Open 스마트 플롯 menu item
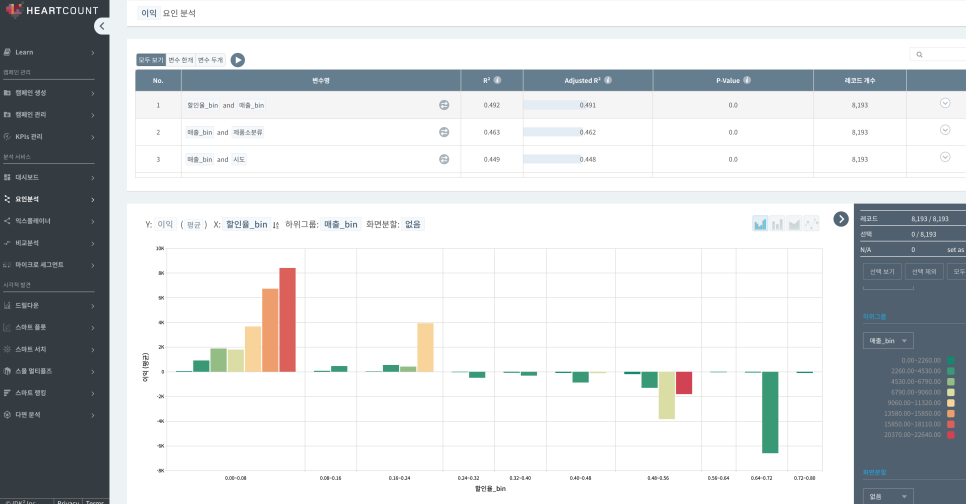The height and width of the screenshot is (504, 966). [x=49, y=327]
